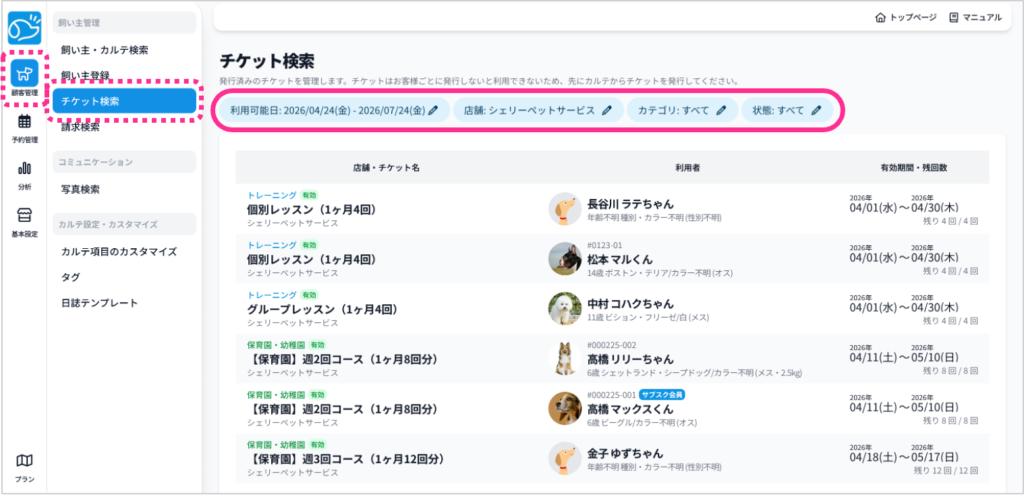Open the 日誌テンプレート menu item
This screenshot has width=1024, height=495.
click(99, 303)
